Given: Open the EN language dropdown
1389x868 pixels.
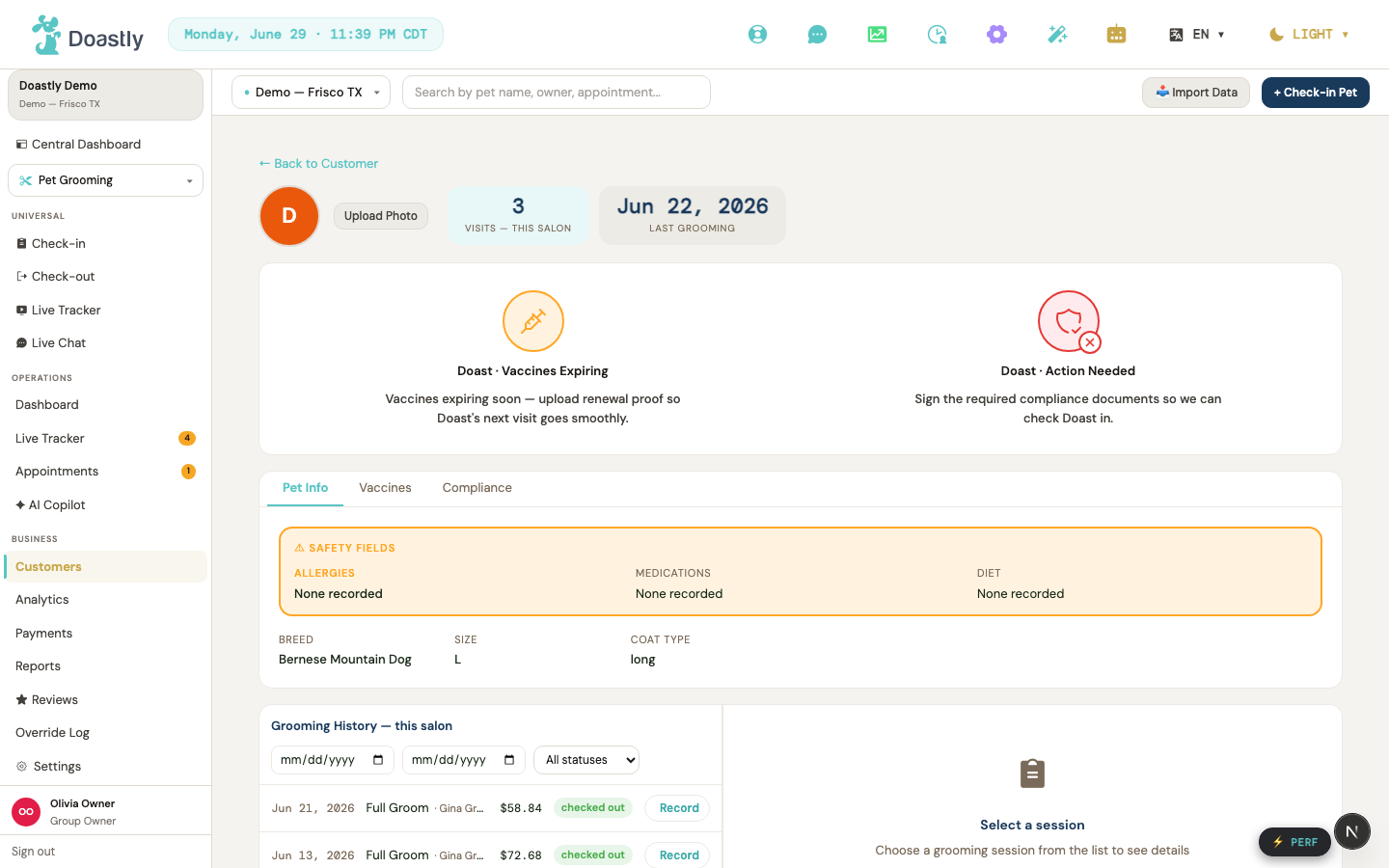Looking at the screenshot, I should tap(1197, 35).
